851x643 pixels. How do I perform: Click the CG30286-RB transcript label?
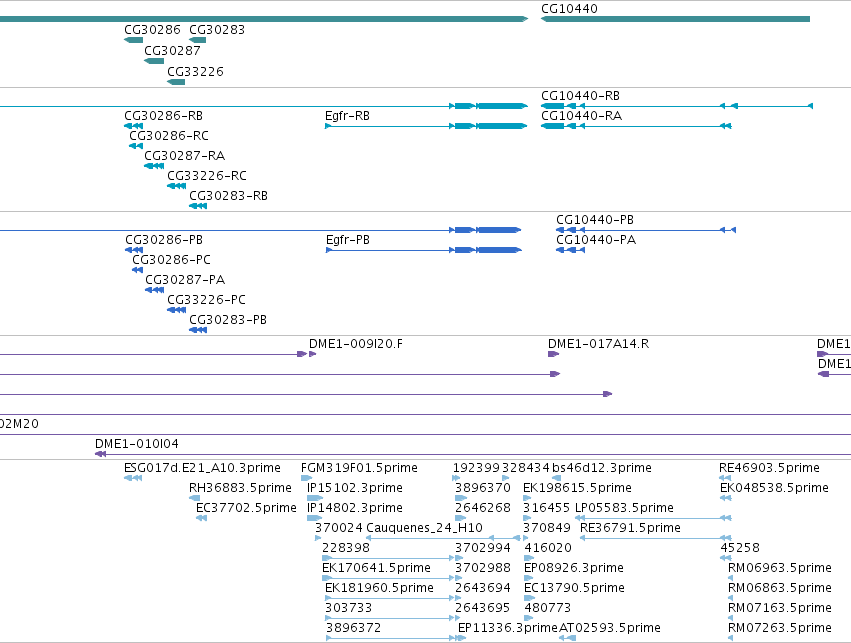[163, 116]
